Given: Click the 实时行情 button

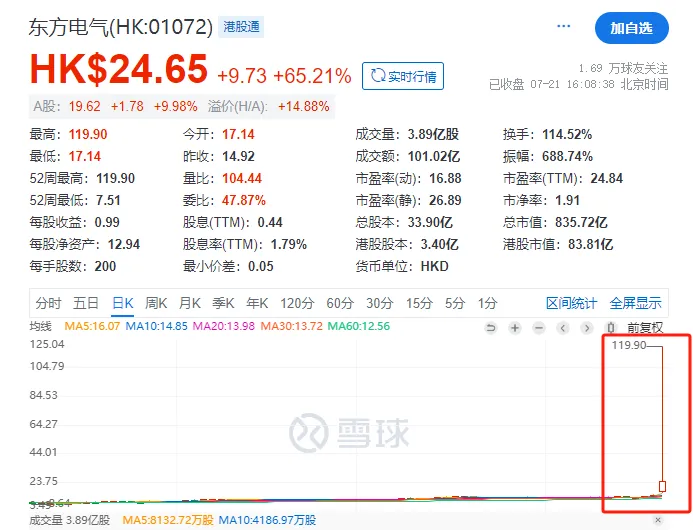Looking at the screenshot, I should click(x=403, y=76).
